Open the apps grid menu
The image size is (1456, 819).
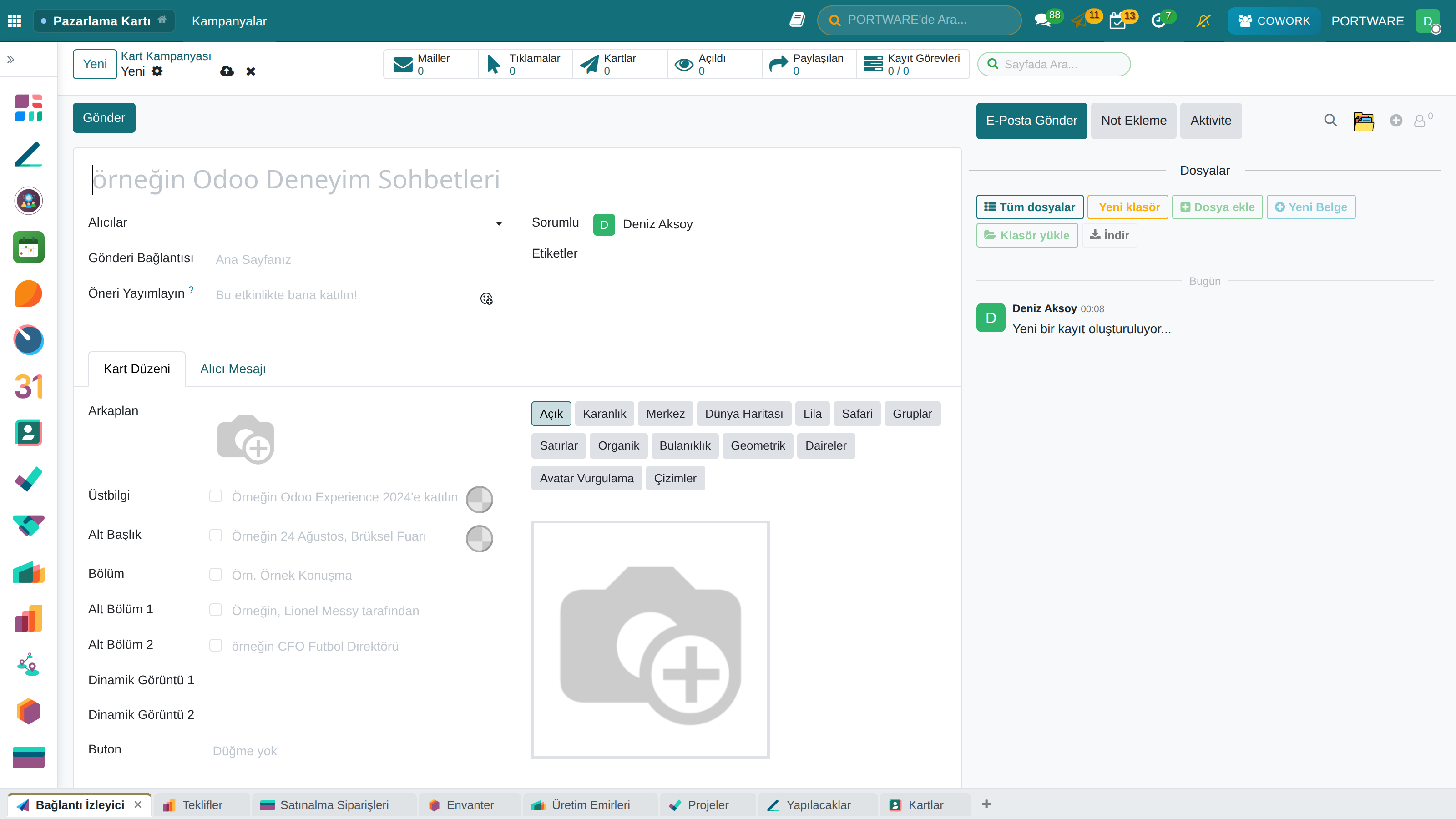pyautogui.click(x=15, y=21)
